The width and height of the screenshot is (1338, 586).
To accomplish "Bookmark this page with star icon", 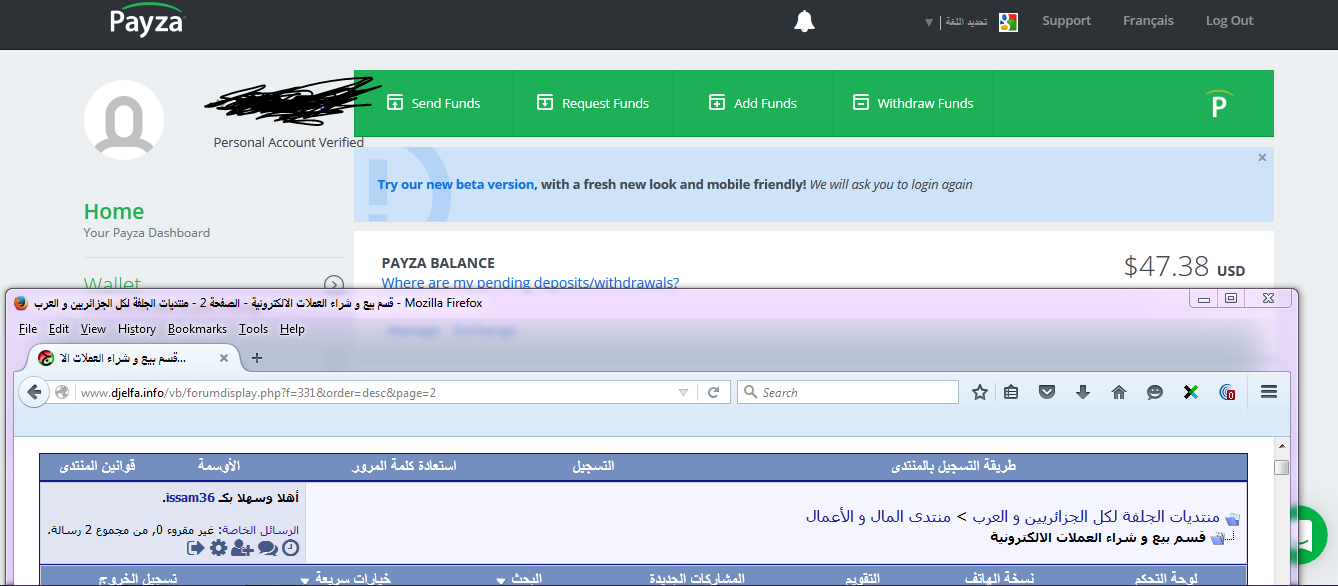I will [x=980, y=393].
